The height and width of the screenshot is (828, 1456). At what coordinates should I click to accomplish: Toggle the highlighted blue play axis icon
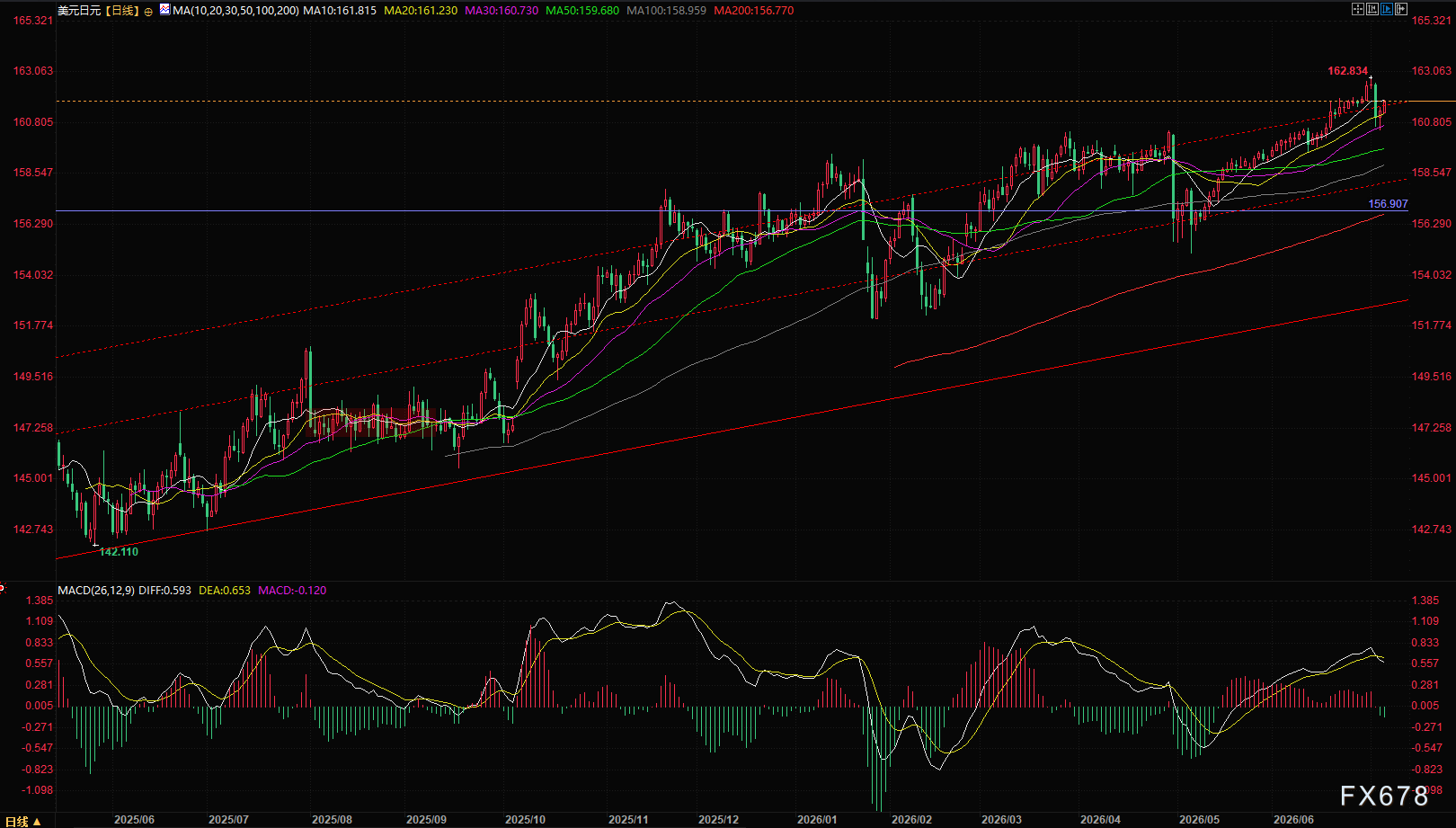point(1387,9)
